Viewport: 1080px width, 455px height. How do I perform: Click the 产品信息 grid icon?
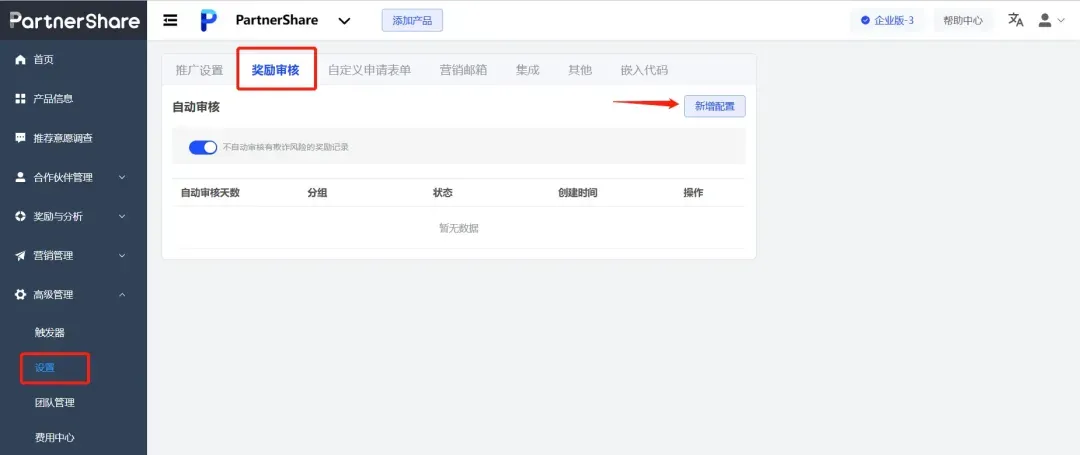(21, 99)
